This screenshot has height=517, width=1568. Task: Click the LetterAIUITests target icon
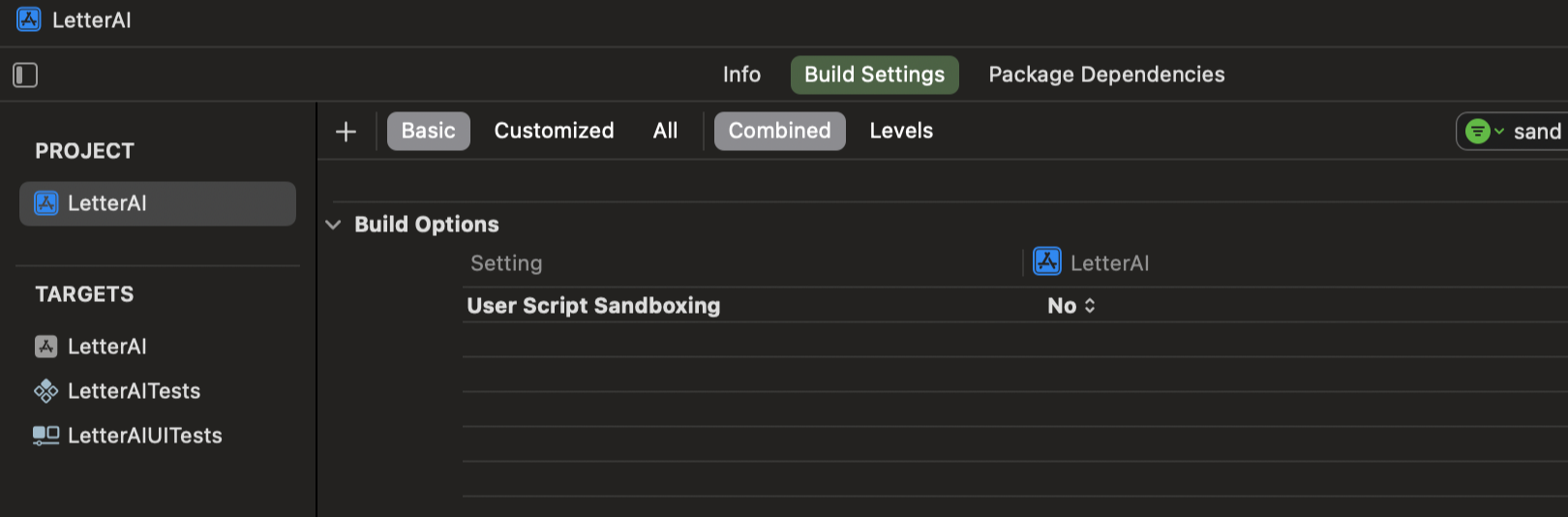tap(46, 436)
